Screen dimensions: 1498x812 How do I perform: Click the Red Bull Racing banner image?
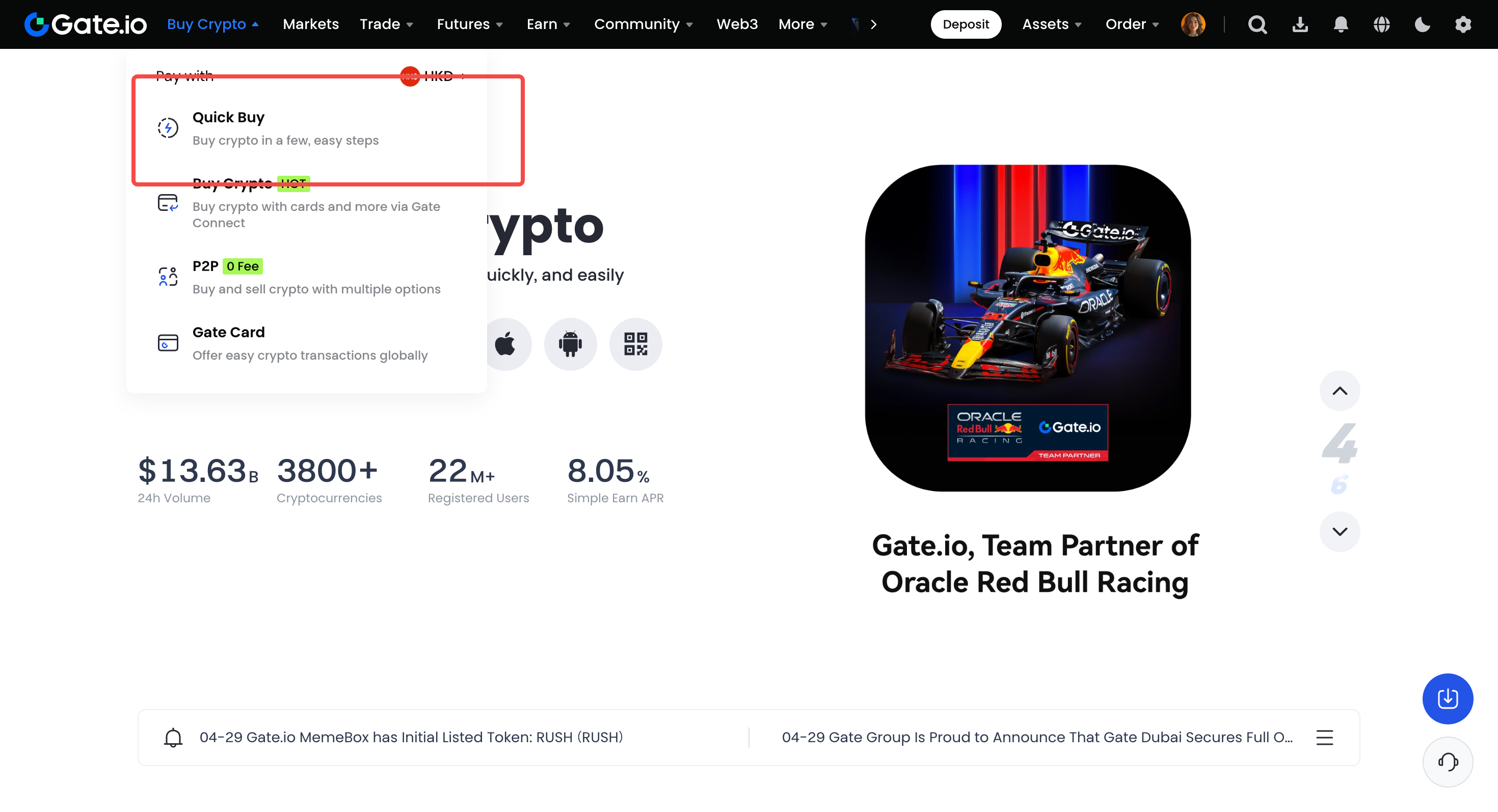pos(1028,328)
